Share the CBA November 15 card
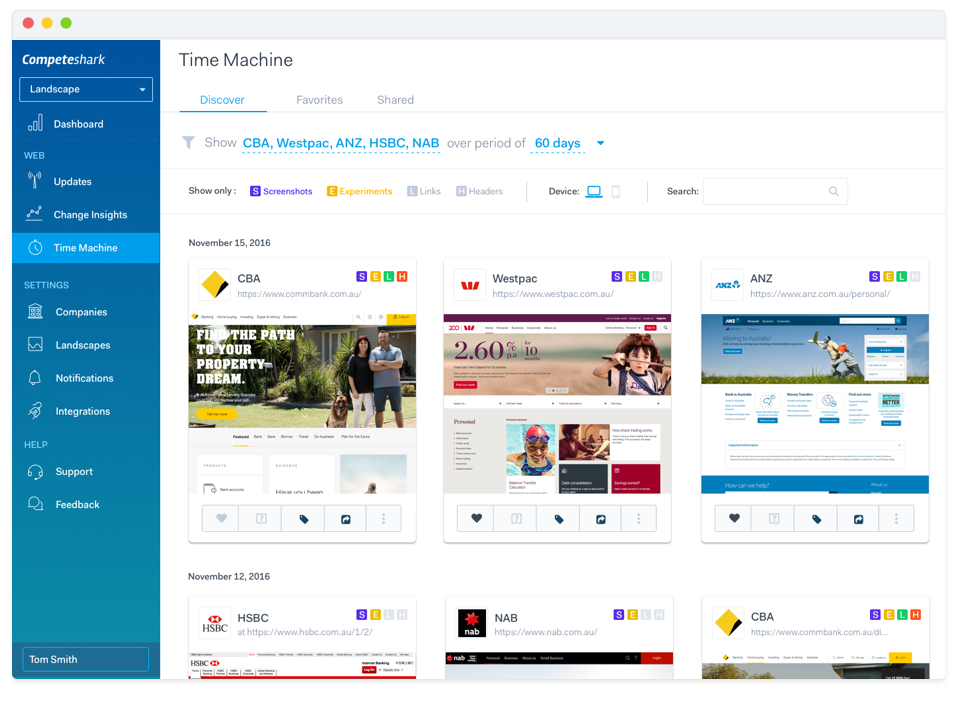The height and width of the screenshot is (705, 957). (345, 519)
